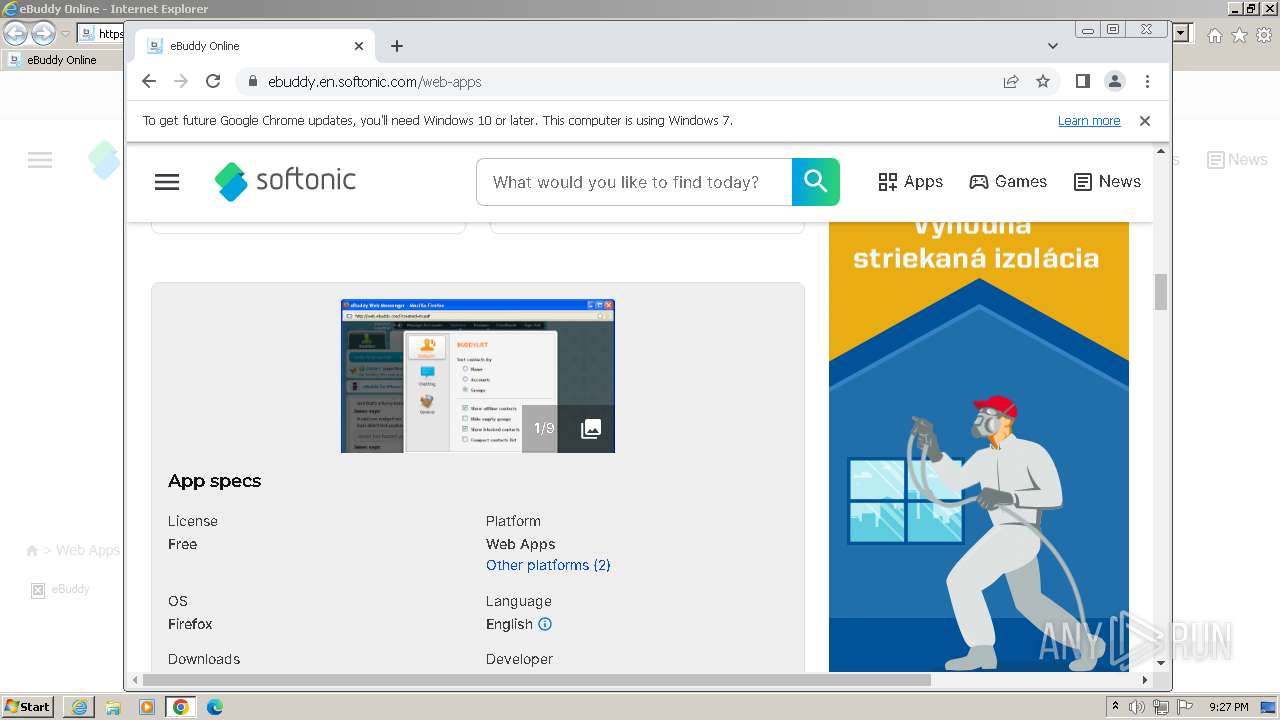Click Chrome's forward arrow

click(x=181, y=82)
